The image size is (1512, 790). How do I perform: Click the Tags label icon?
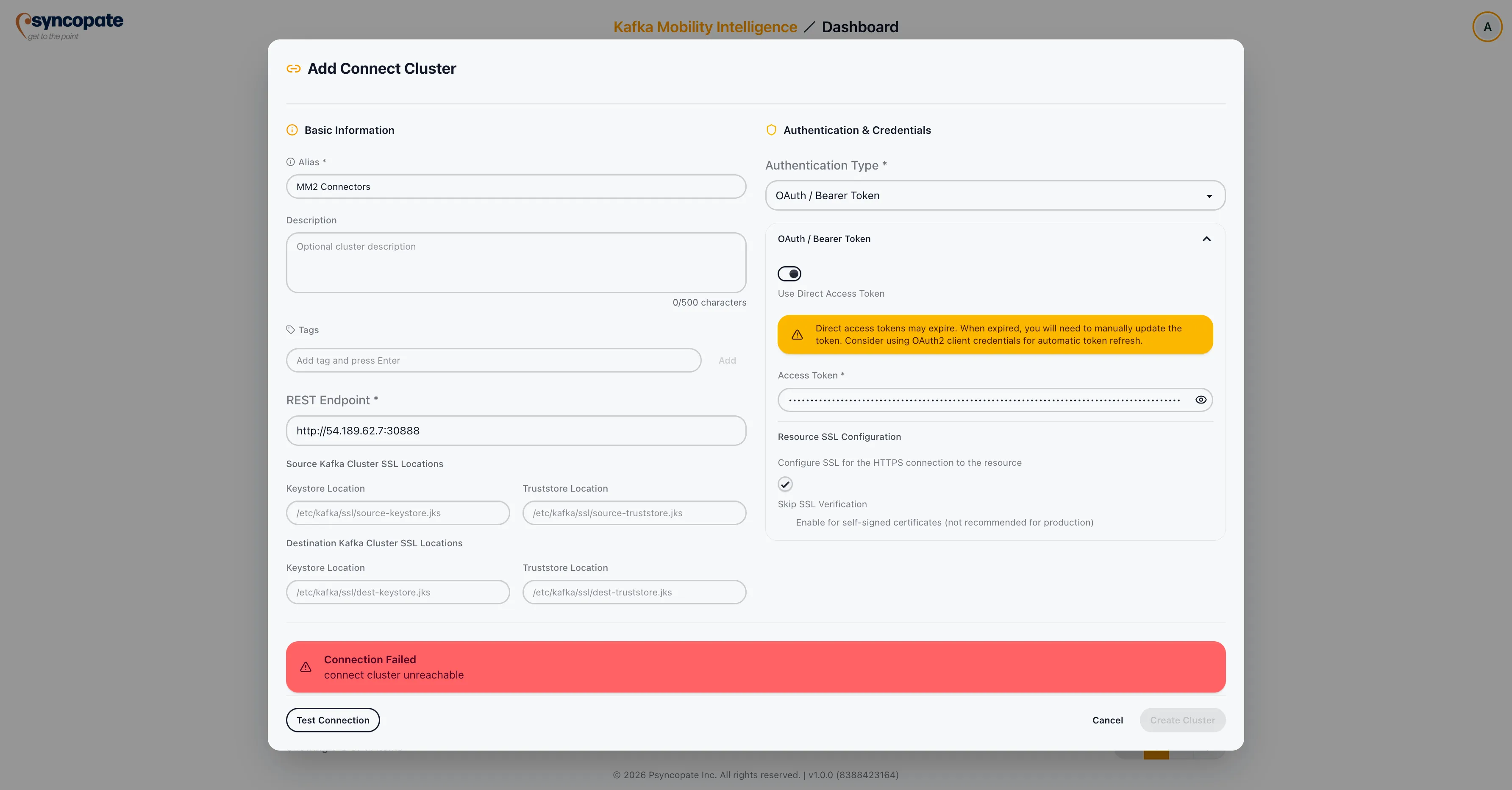291,330
